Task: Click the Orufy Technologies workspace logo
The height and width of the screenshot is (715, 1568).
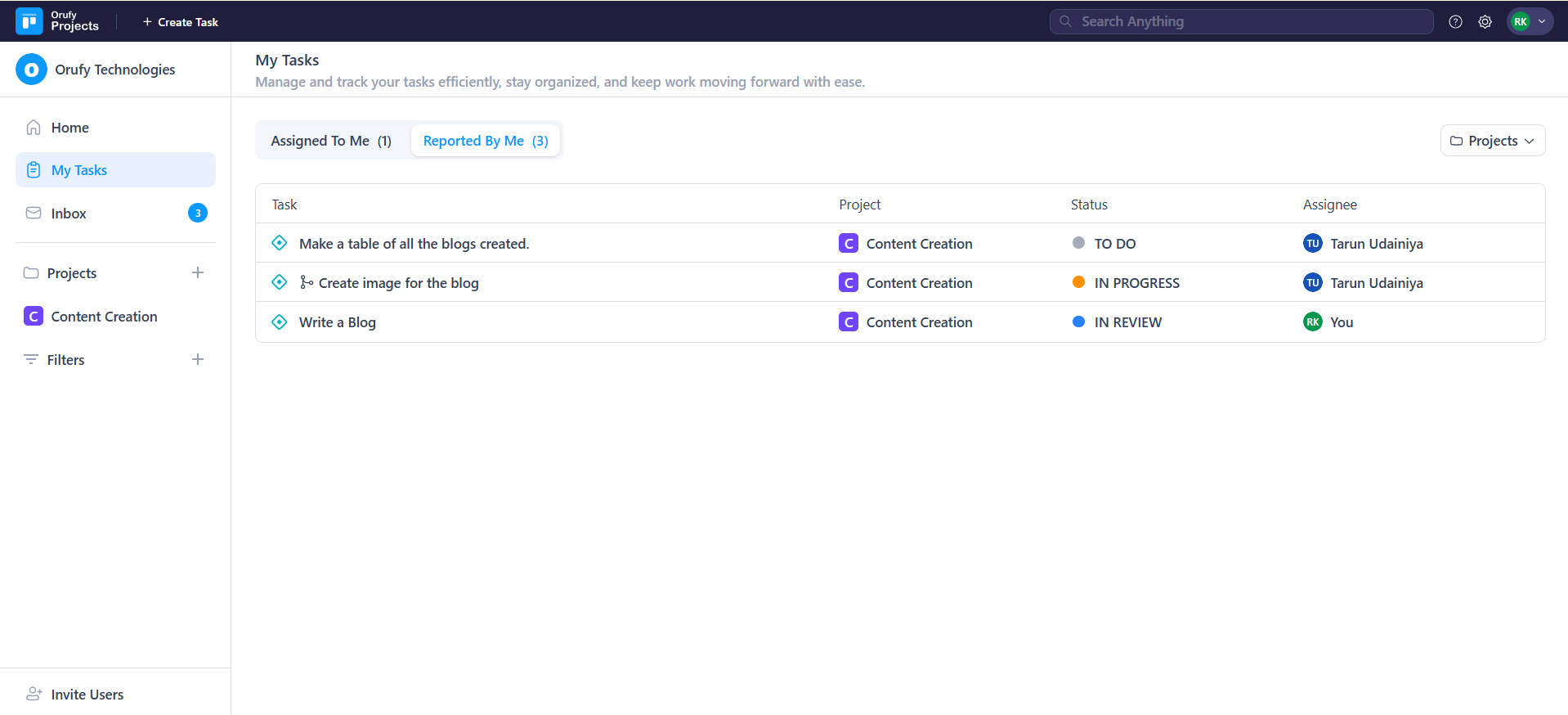Action: [x=31, y=70]
